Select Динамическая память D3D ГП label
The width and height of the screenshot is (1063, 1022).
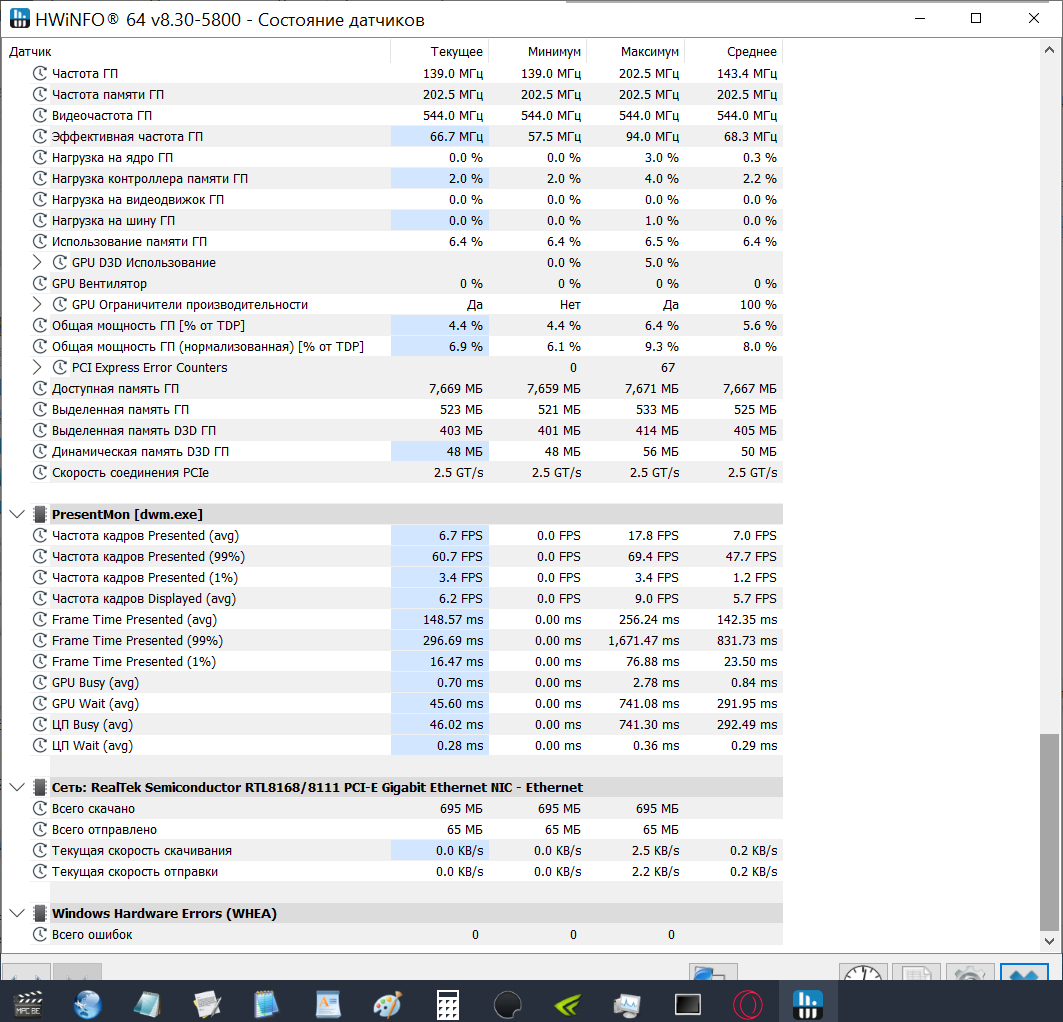click(x=140, y=451)
